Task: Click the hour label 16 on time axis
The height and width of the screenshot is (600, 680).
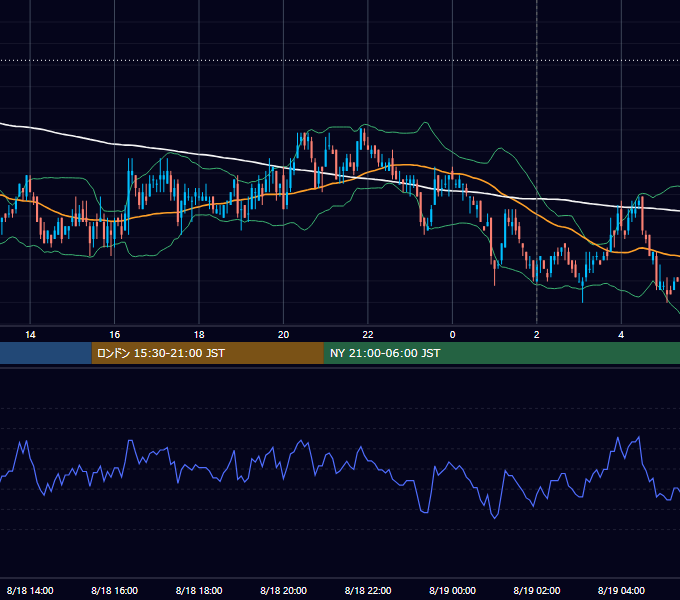Action: [x=114, y=335]
